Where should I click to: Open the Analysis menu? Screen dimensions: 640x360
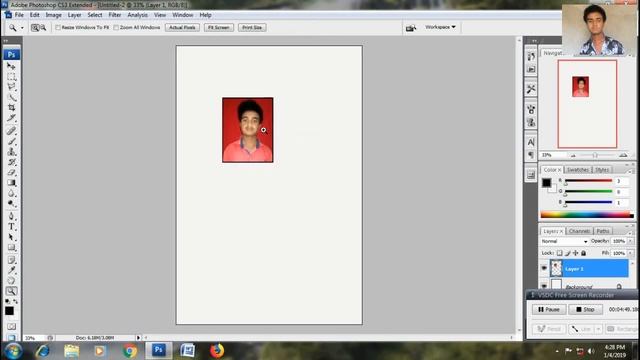pyautogui.click(x=138, y=15)
